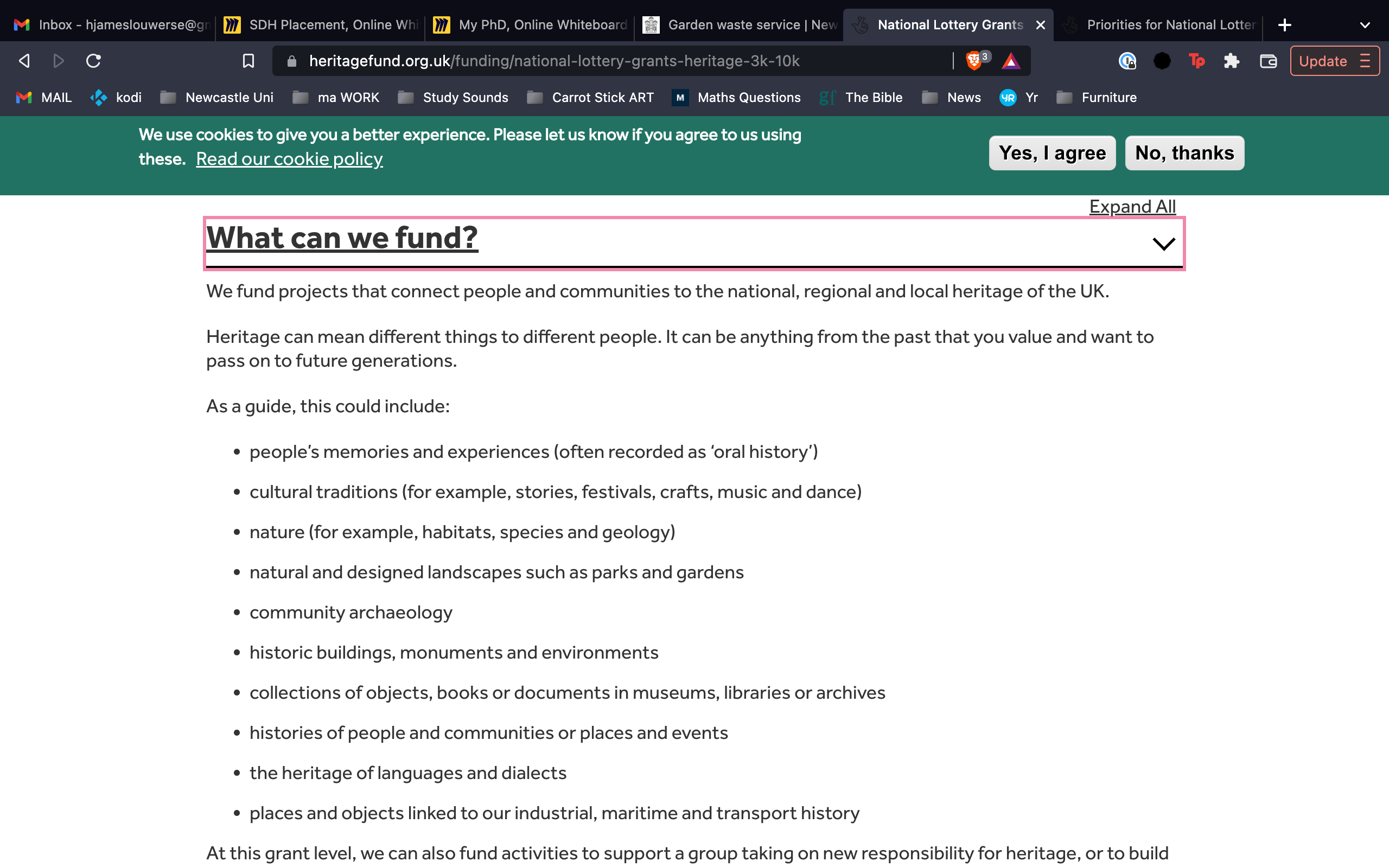Open the News bookmark folder
1389x868 pixels.
tap(951, 98)
